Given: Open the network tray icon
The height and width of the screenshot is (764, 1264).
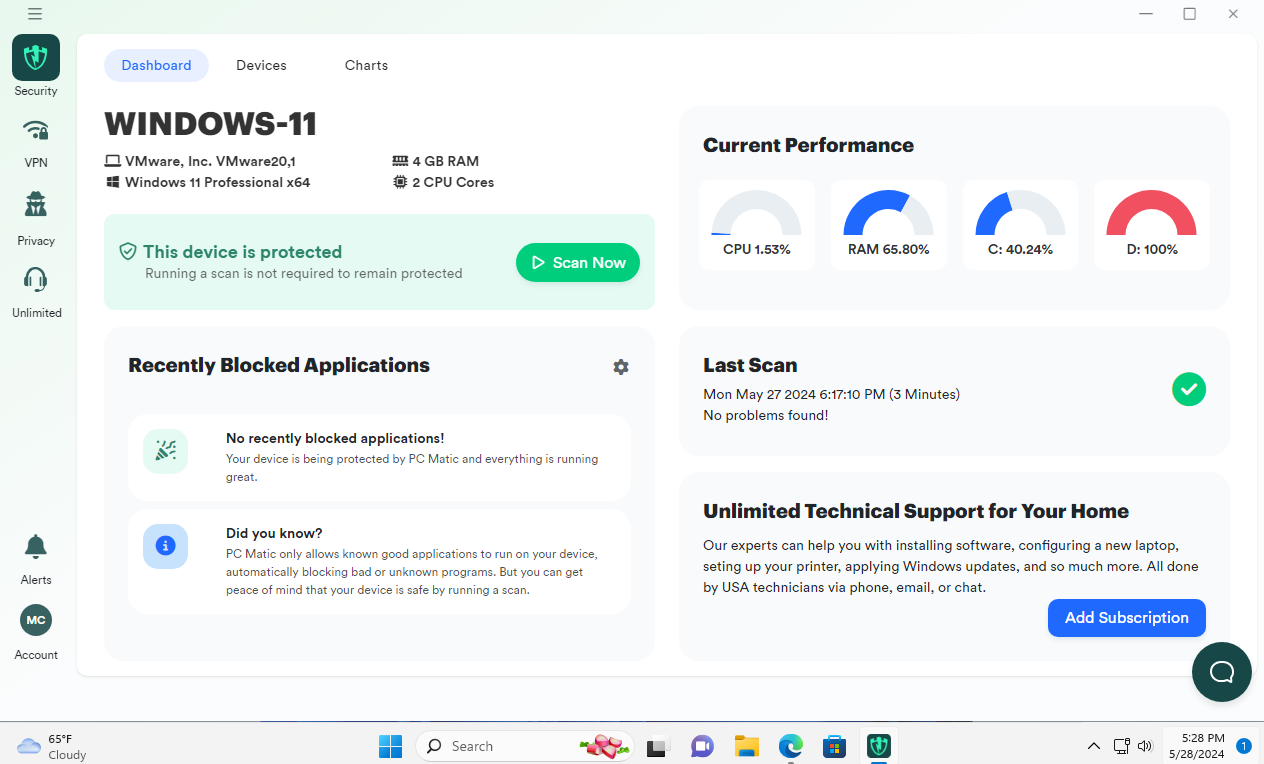Looking at the screenshot, I should point(1121,746).
